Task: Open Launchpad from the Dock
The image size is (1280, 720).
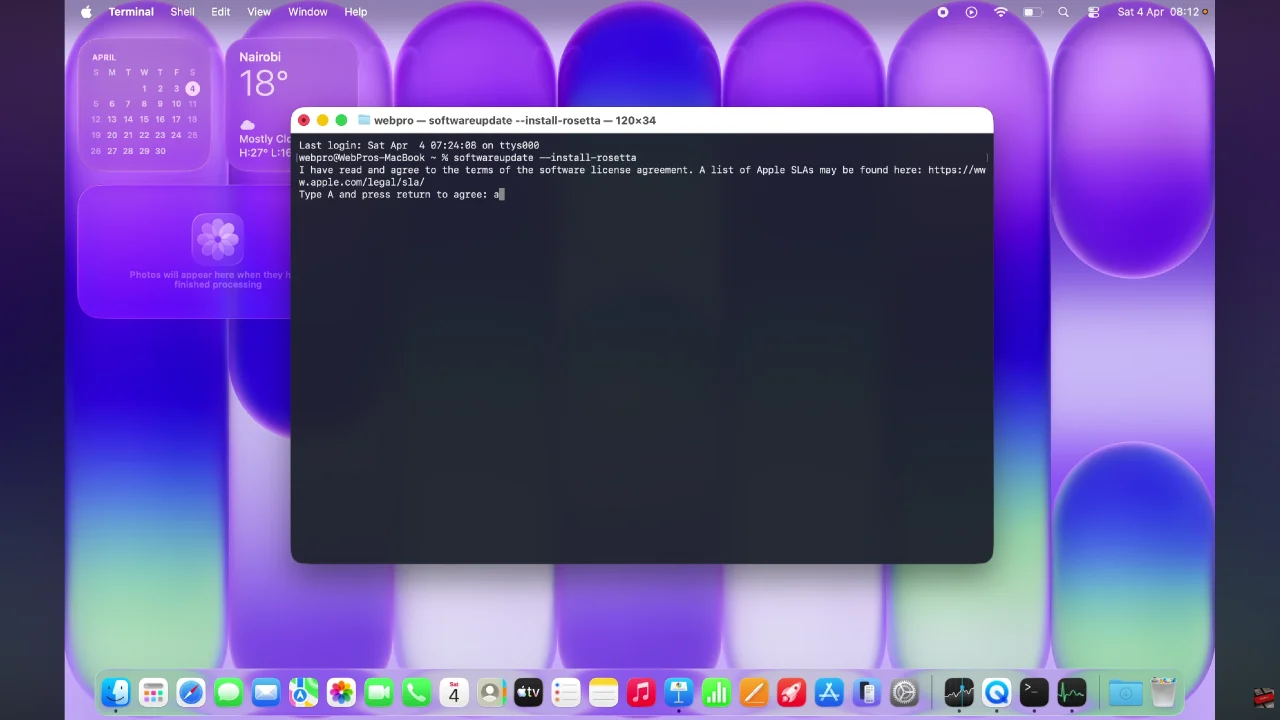Action: pyautogui.click(x=153, y=692)
